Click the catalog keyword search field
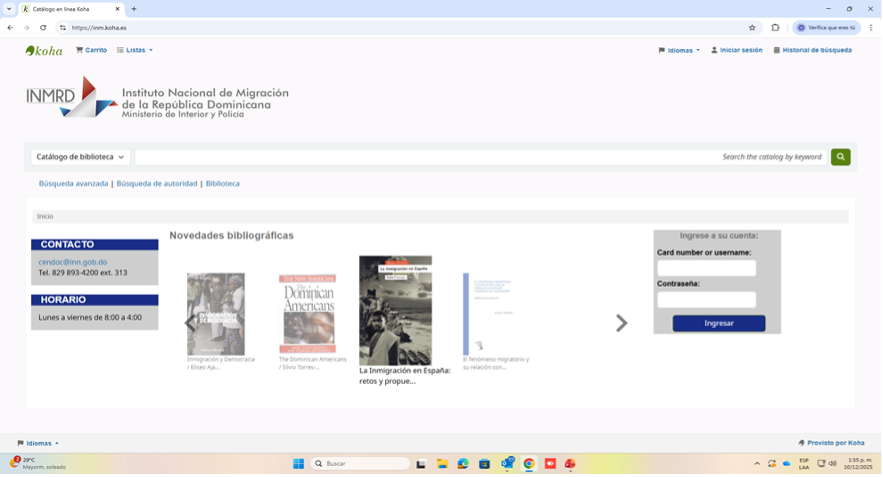This screenshot has height=477, width=883. (480, 157)
